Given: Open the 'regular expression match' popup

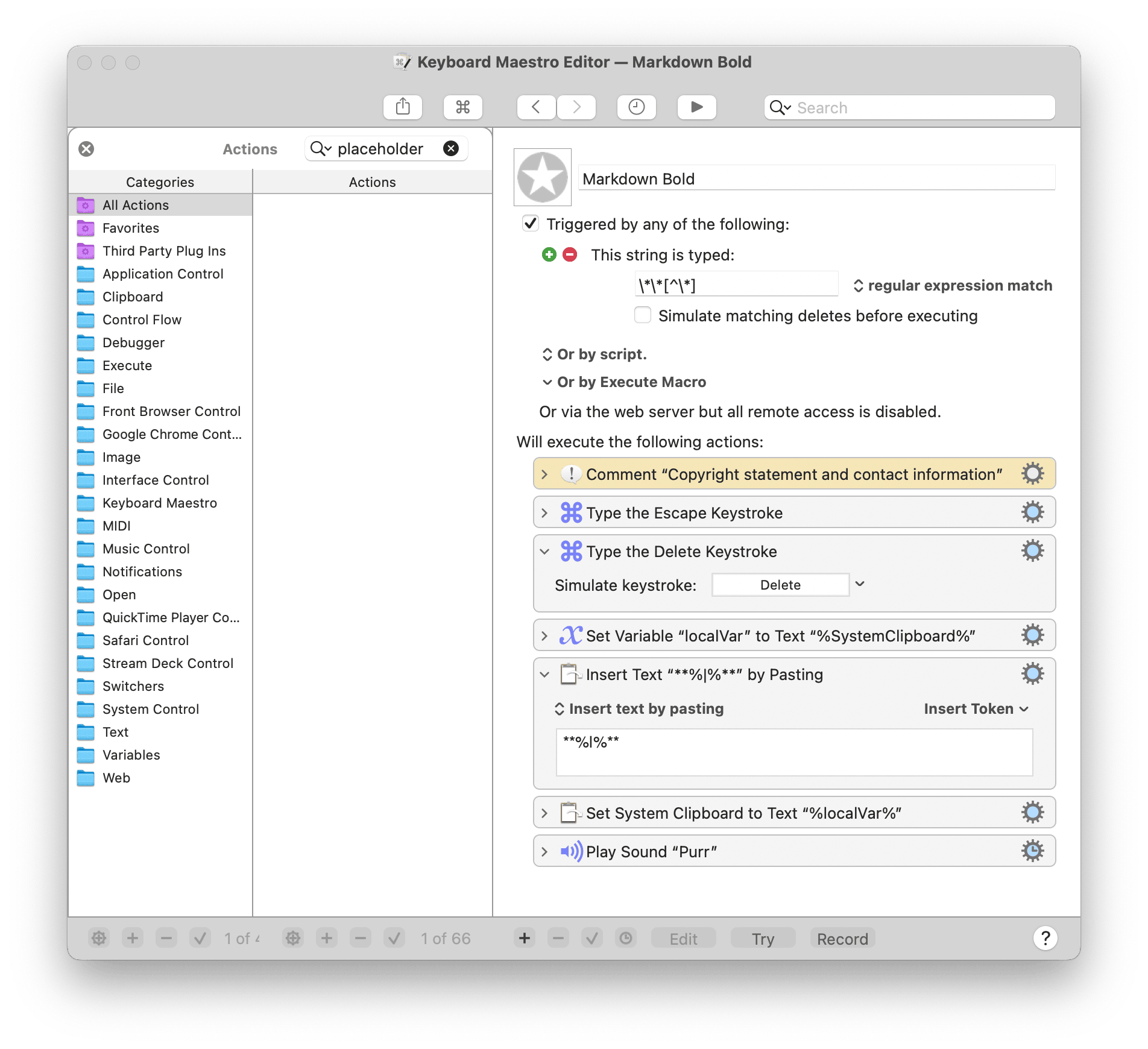Looking at the screenshot, I should pyautogui.click(x=953, y=286).
